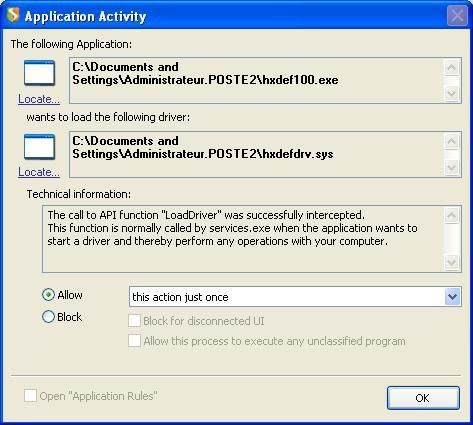Click up arrow in Technical information scrollbar
The height and width of the screenshot is (425, 473).
pos(452,216)
